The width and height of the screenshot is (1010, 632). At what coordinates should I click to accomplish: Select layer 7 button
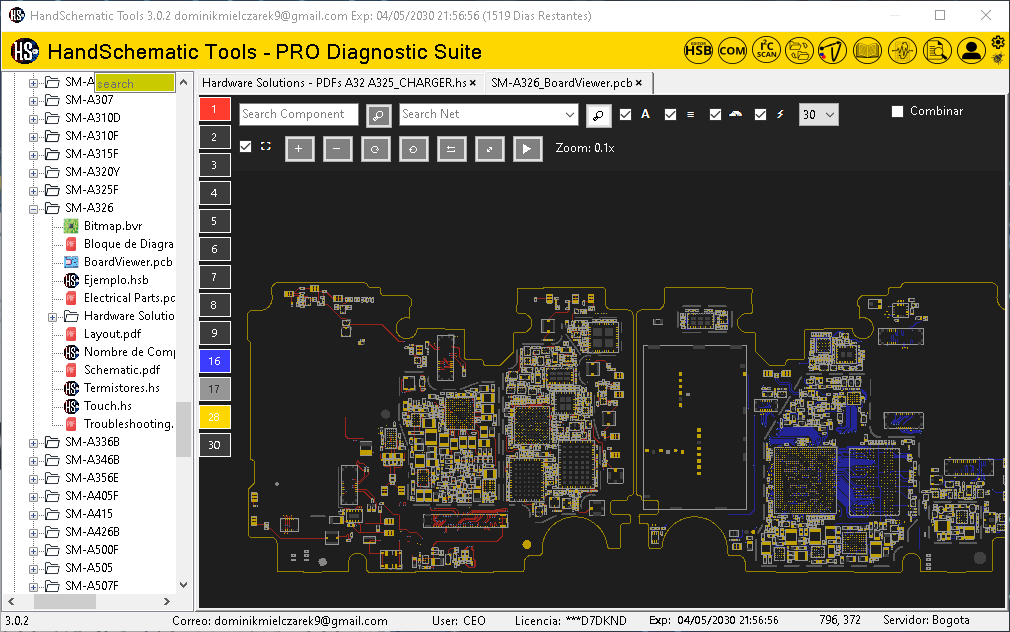[x=214, y=277]
